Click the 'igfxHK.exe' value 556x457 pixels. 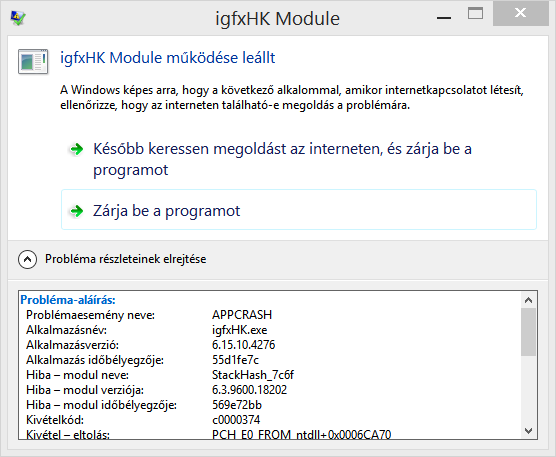[x=239, y=330]
